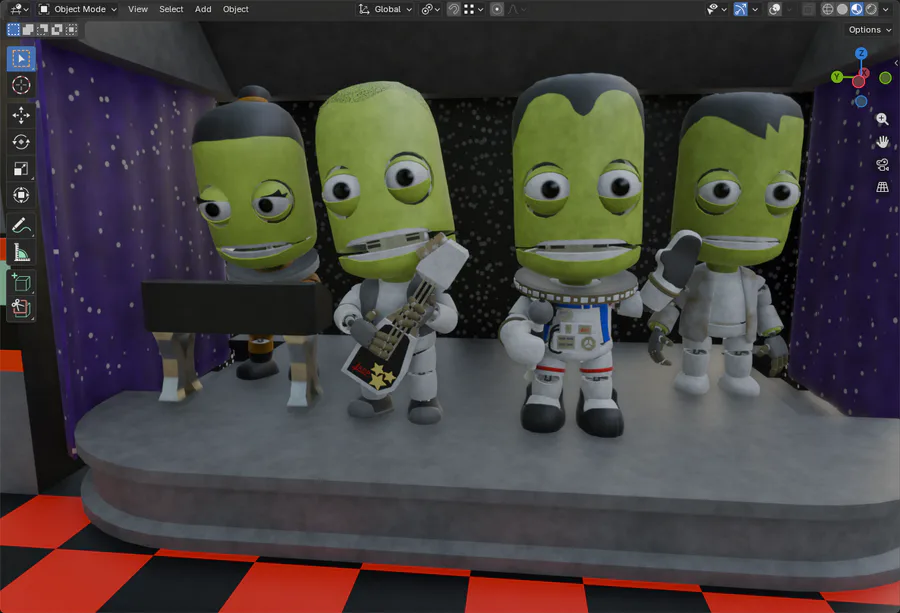
Task: Open proportional editing falloff dropdown
Action: [517, 9]
